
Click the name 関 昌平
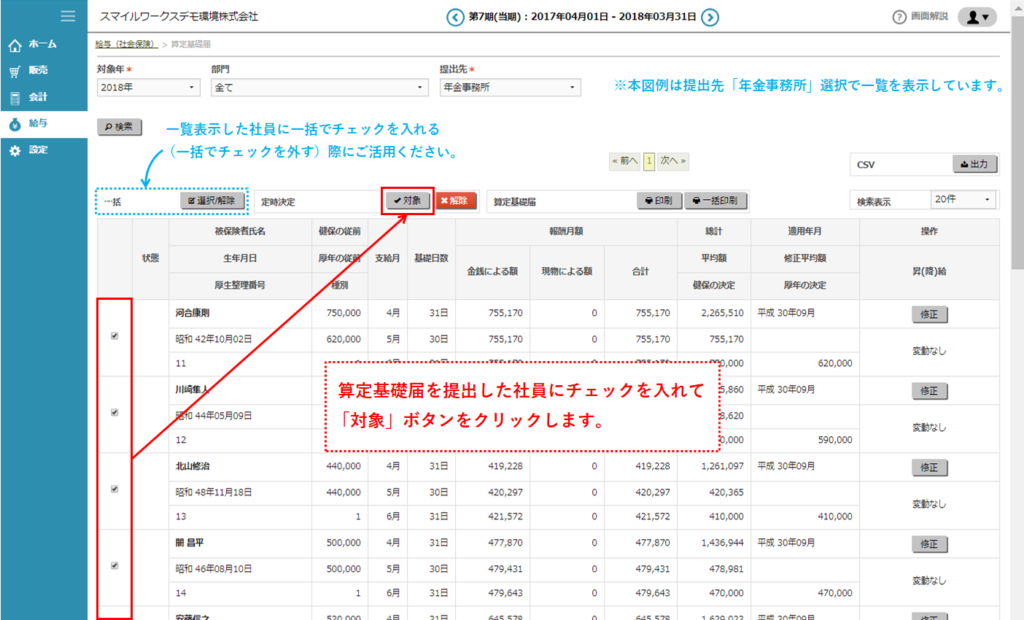[x=190, y=543]
